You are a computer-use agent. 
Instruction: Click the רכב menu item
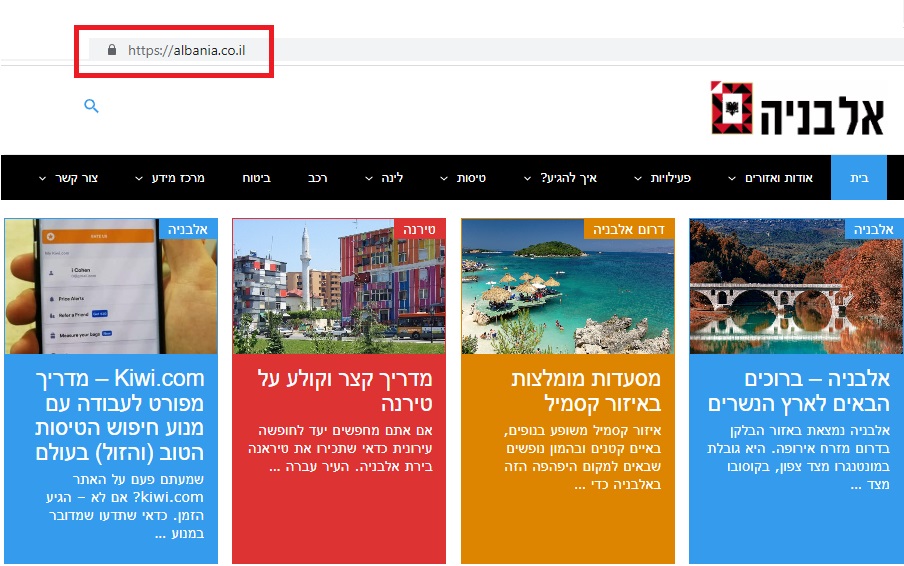point(318,178)
